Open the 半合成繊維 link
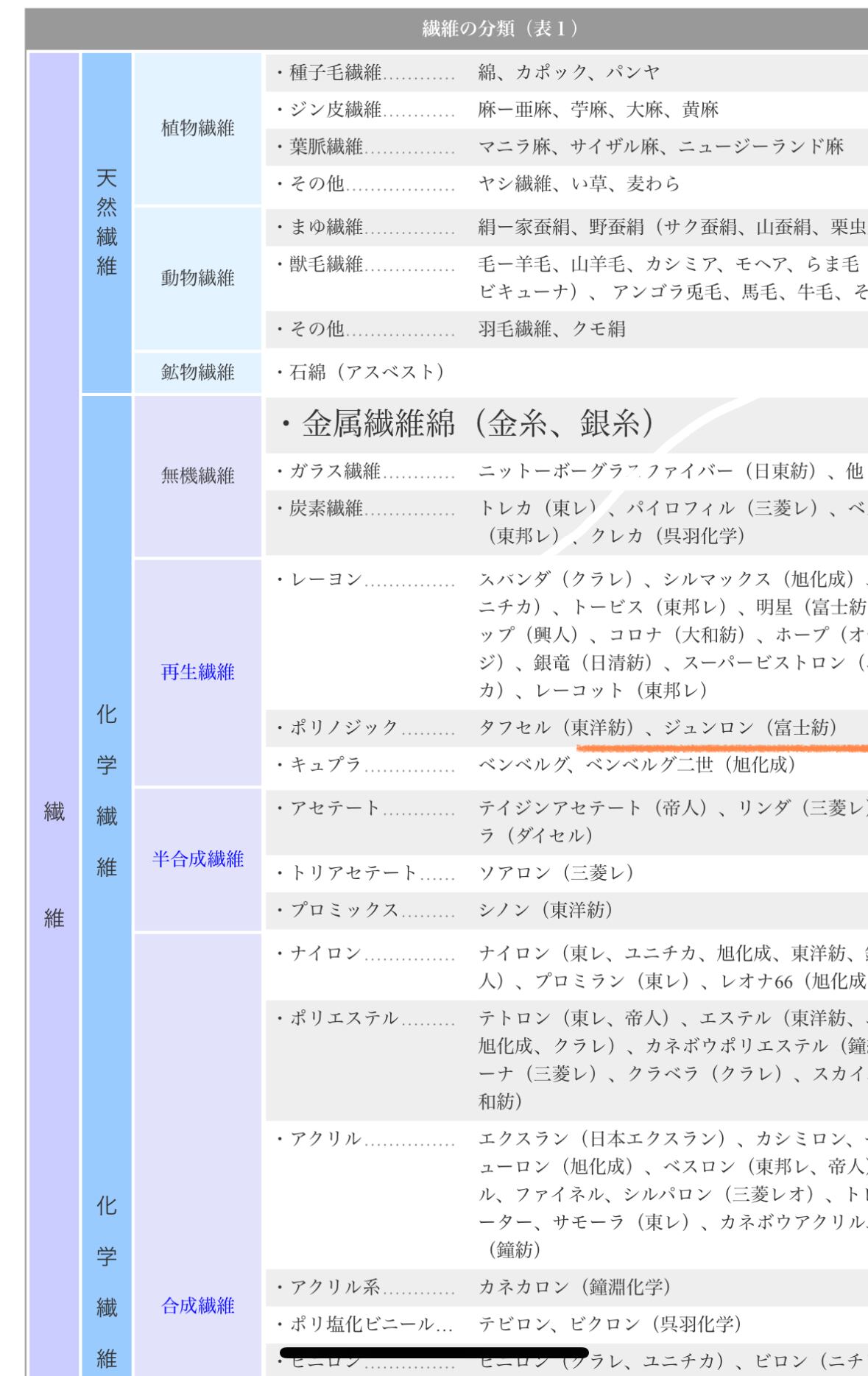 pyautogui.click(x=197, y=858)
